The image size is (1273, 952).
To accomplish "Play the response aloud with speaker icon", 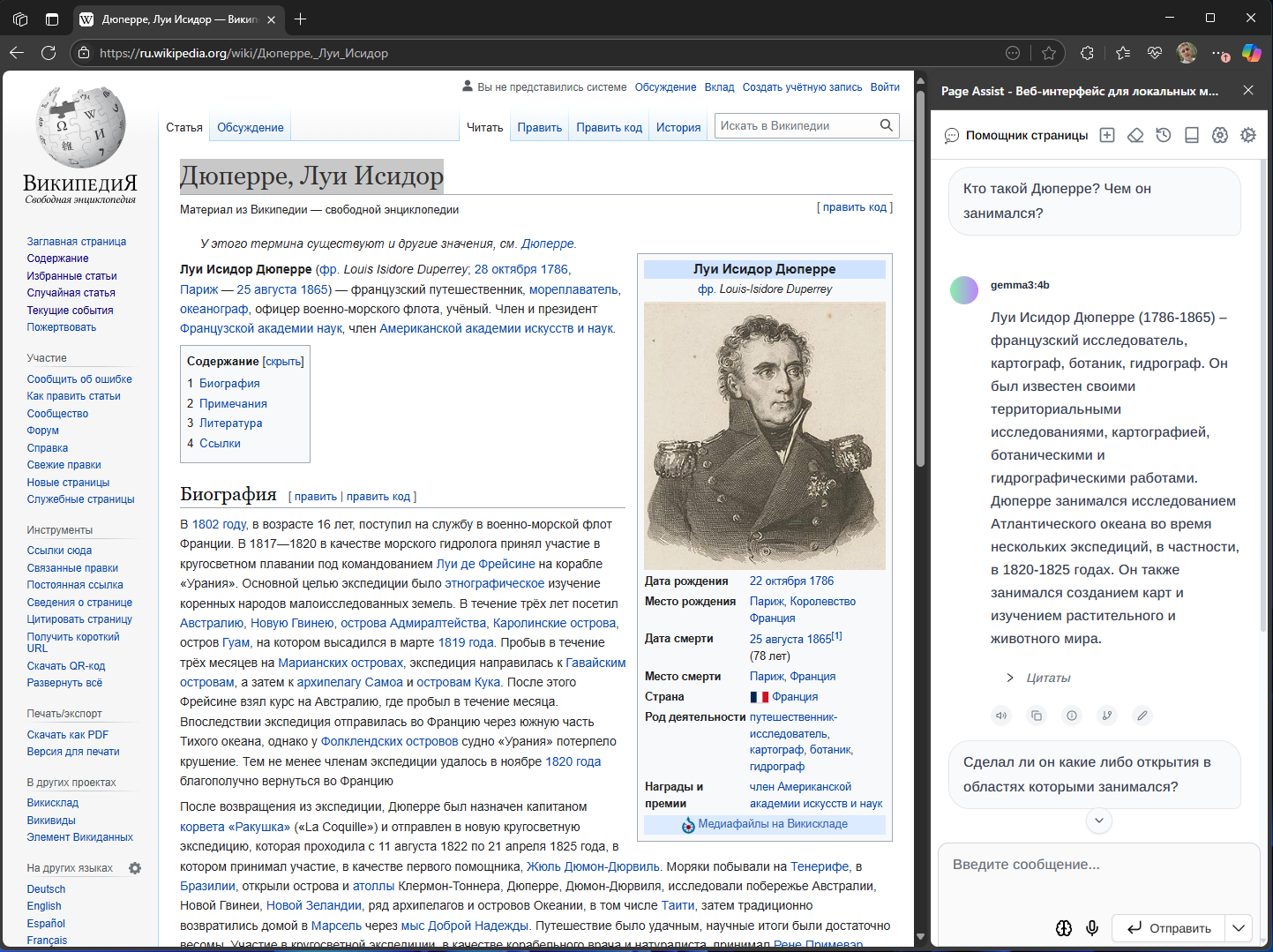I will pyautogui.click(x=1001, y=716).
